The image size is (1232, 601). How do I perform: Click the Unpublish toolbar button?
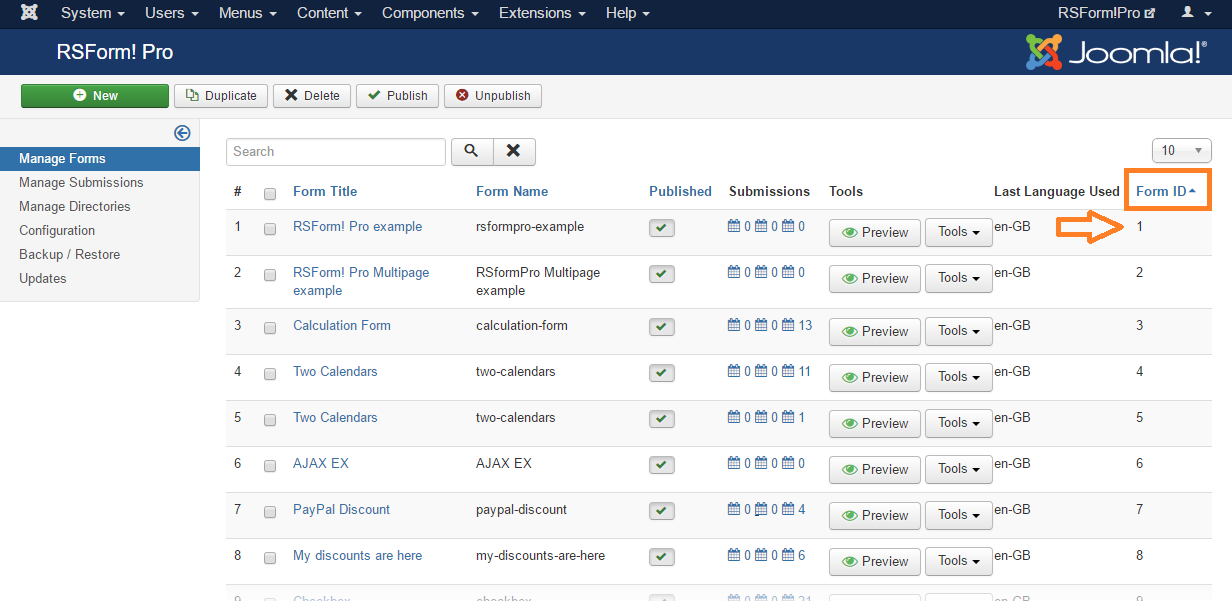coord(493,96)
